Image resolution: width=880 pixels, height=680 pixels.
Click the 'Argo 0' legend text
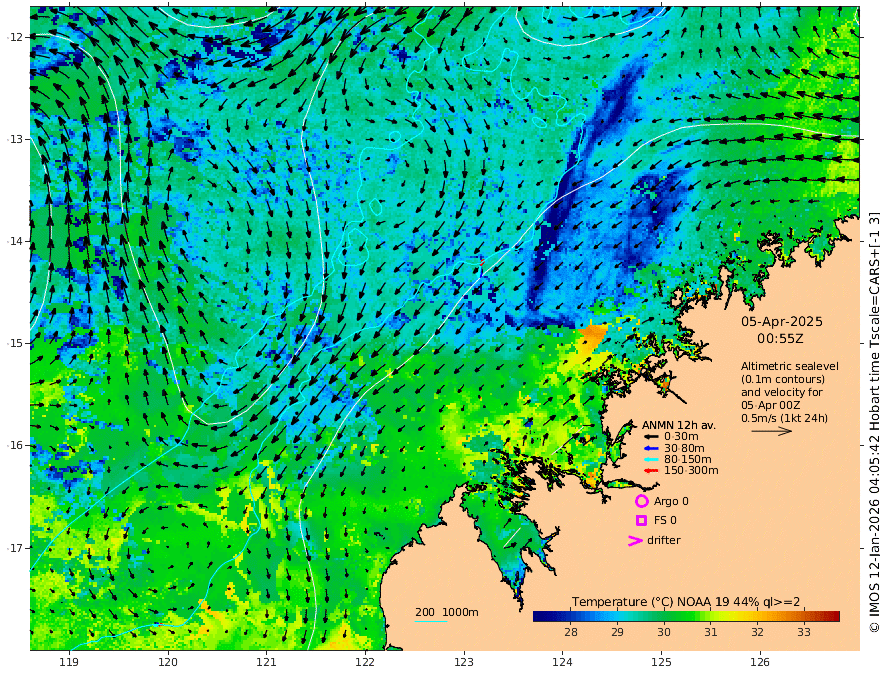(x=671, y=502)
